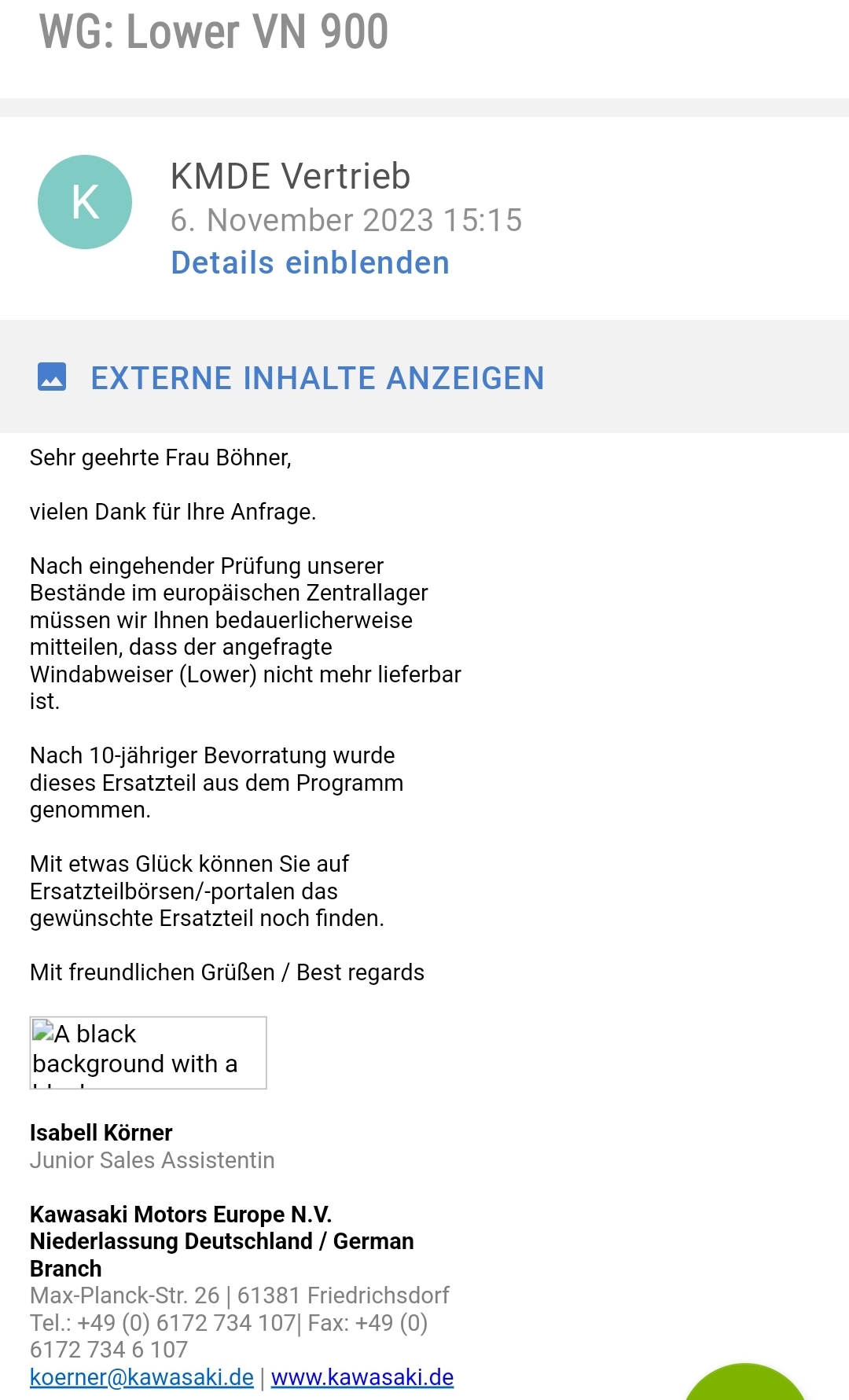Expand details via Details einblenden
This screenshot has height=1400, width=849.
310,263
